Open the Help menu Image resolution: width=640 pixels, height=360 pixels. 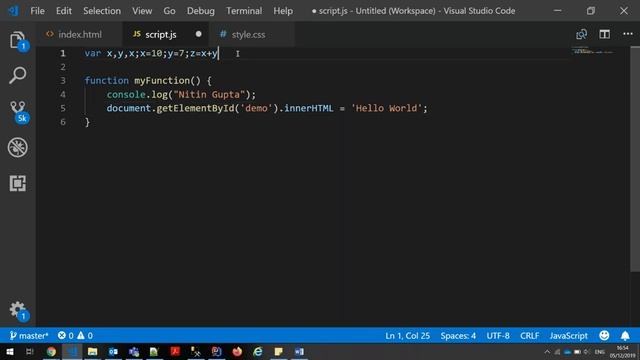pos(283,11)
